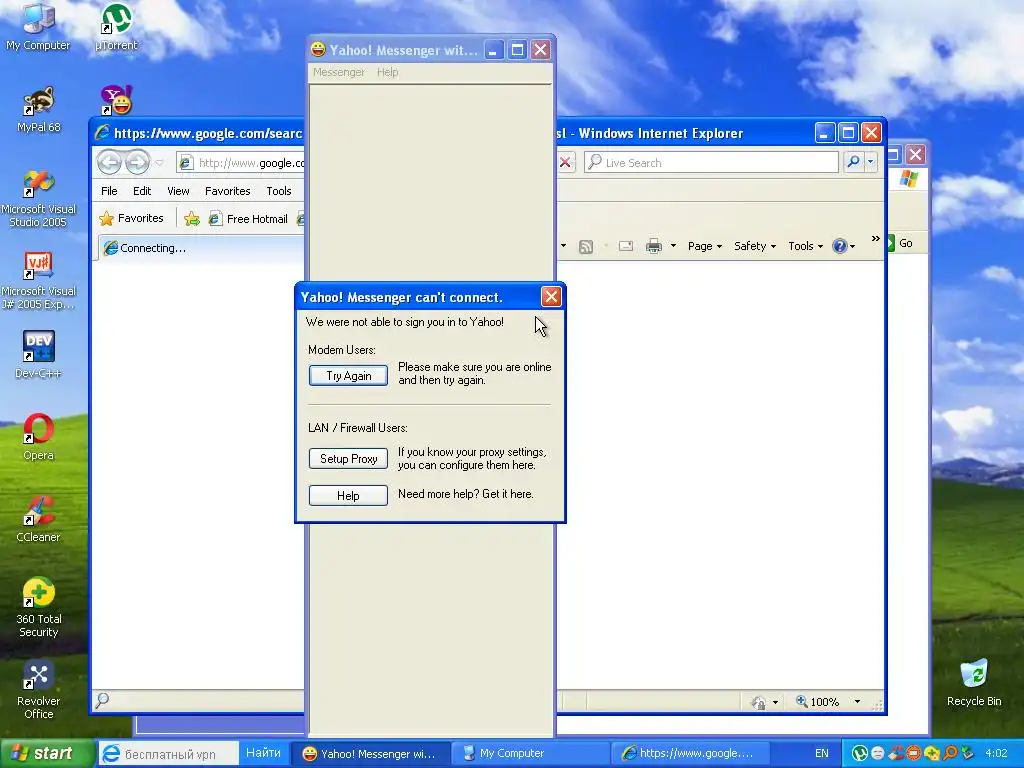Expand the toolbar overflow chevron
This screenshot has width=1024, height=768.
click(x=876, y=239)
